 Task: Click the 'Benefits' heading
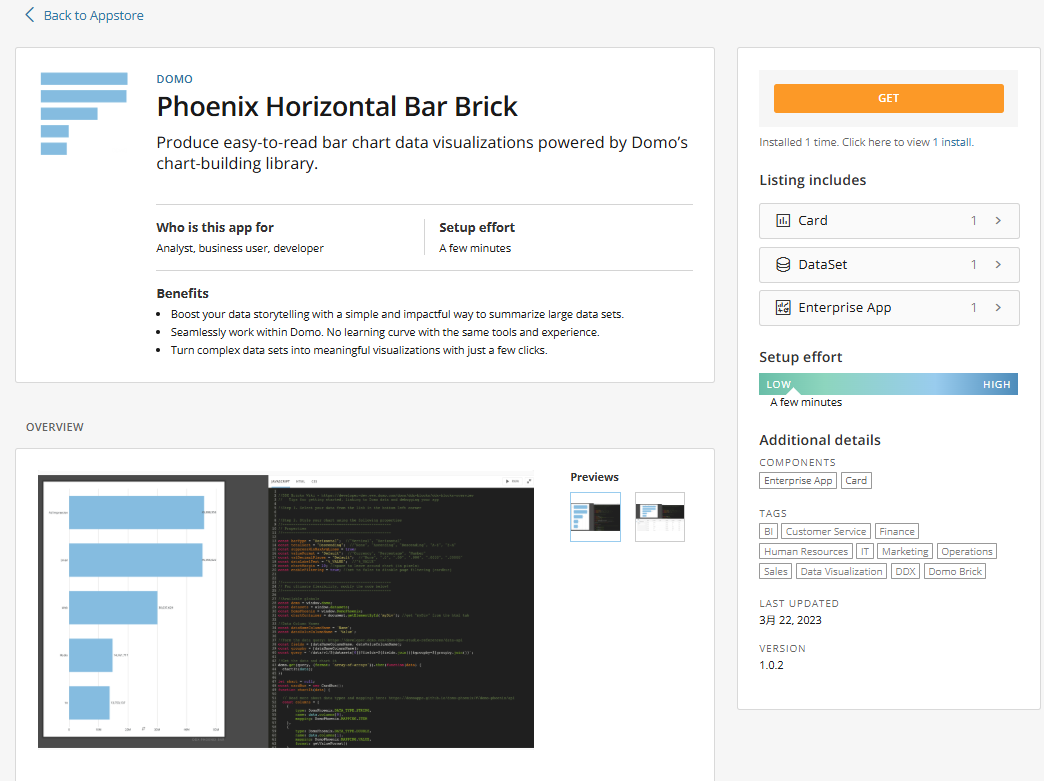[182, 293]
